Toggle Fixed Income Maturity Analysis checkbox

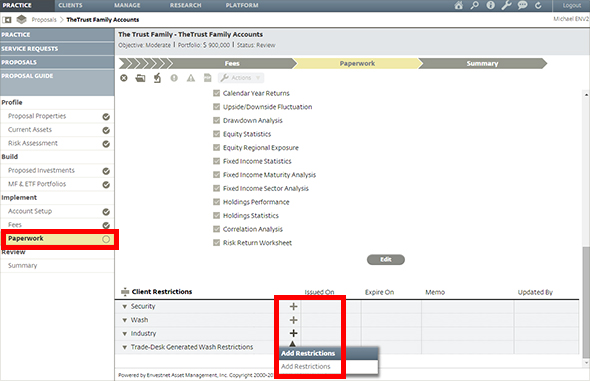pyautogui.click(x=216, y=175)
